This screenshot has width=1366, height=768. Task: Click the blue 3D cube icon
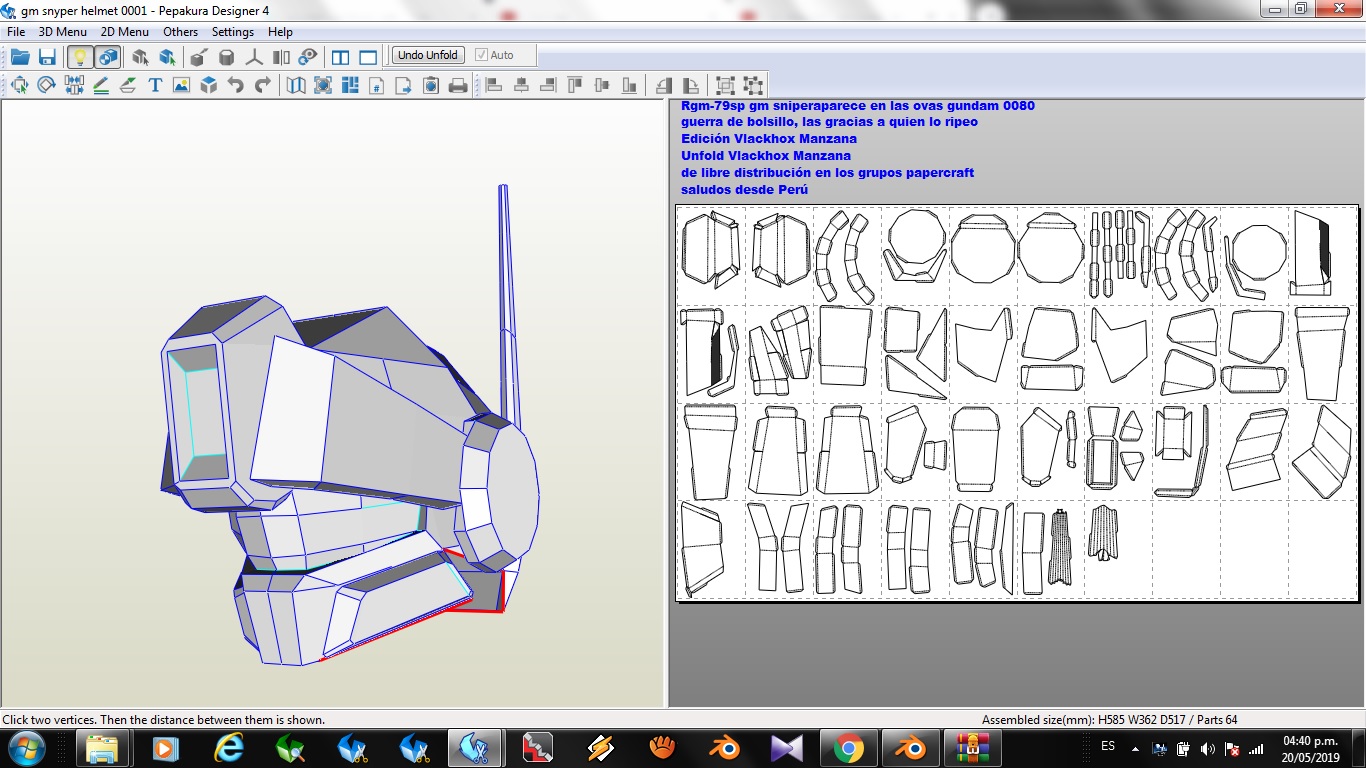(x=208, y=85)
